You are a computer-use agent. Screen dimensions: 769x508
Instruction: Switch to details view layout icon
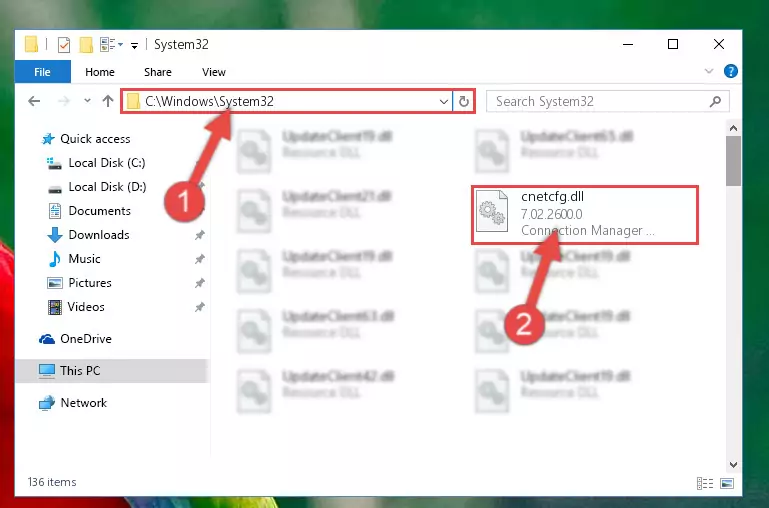point(705,483)
